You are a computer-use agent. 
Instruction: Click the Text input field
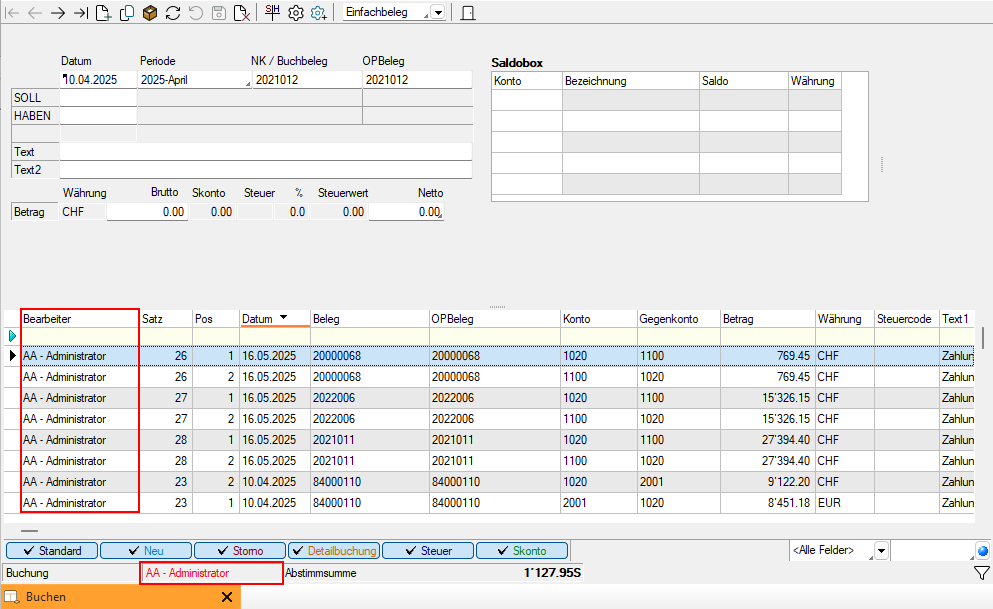click(266, 152)
